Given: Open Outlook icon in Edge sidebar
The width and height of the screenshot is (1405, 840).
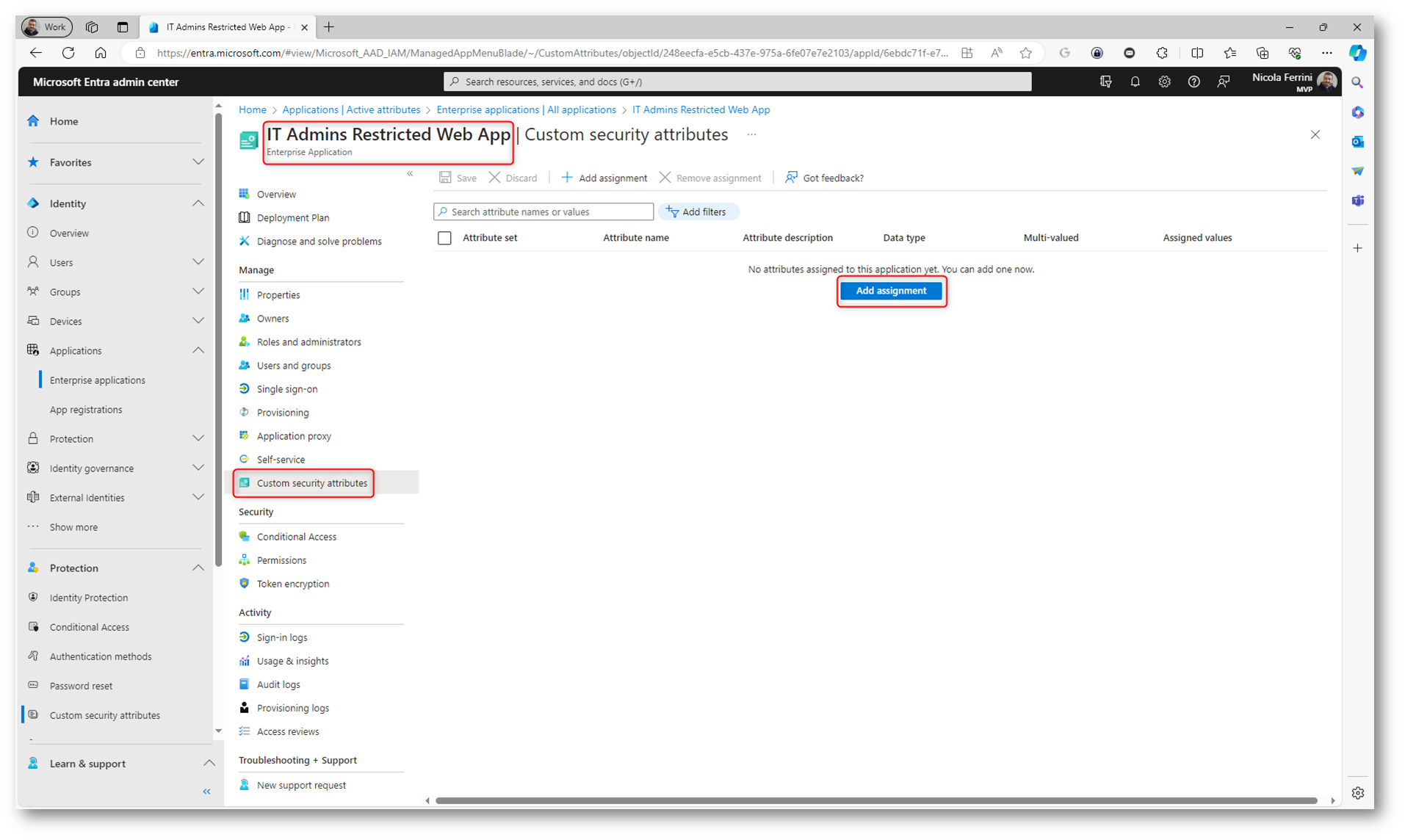Looking at the screenshot, I should [1357, 142].
